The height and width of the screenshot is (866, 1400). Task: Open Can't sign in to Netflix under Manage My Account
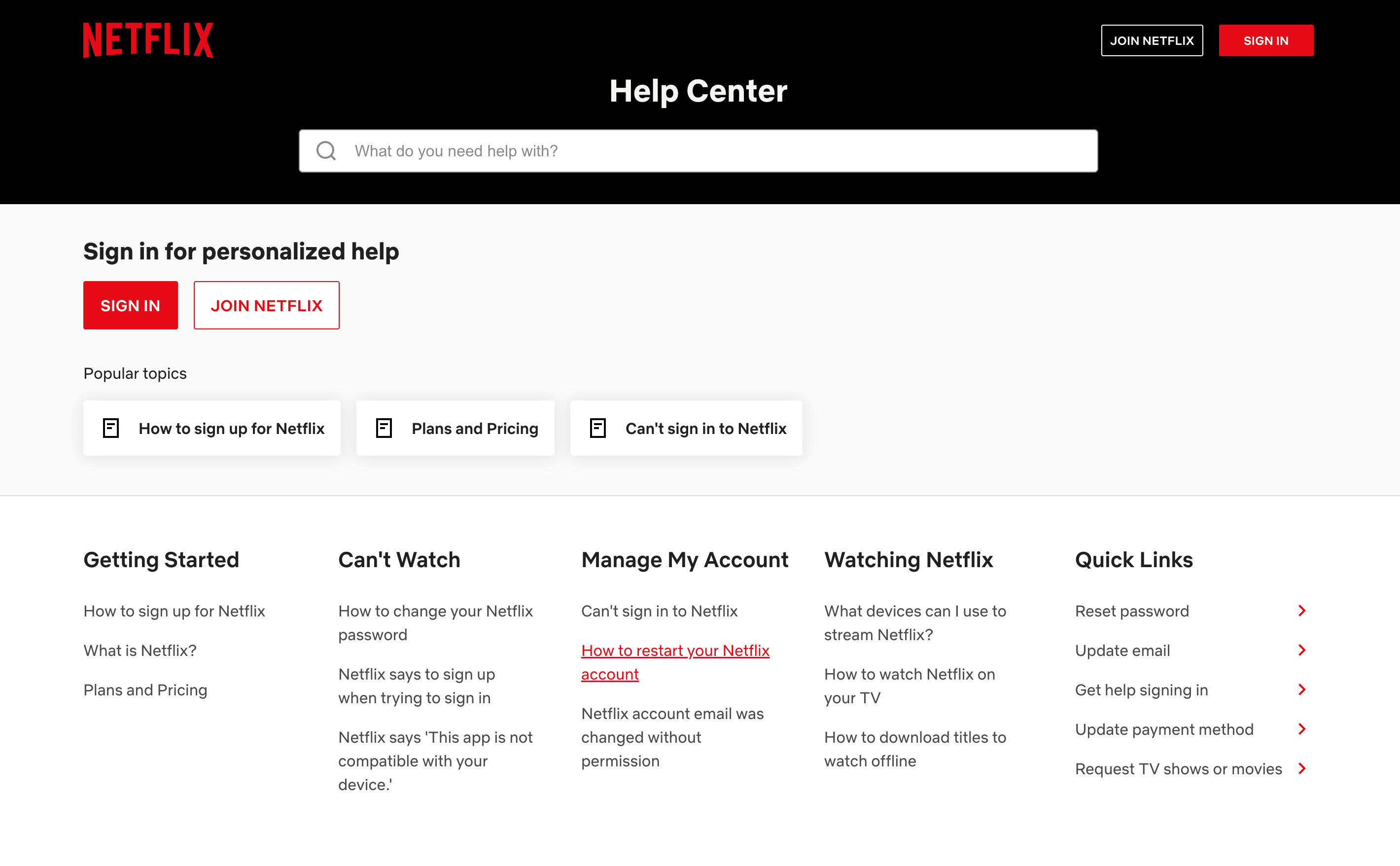pos(660,611)
